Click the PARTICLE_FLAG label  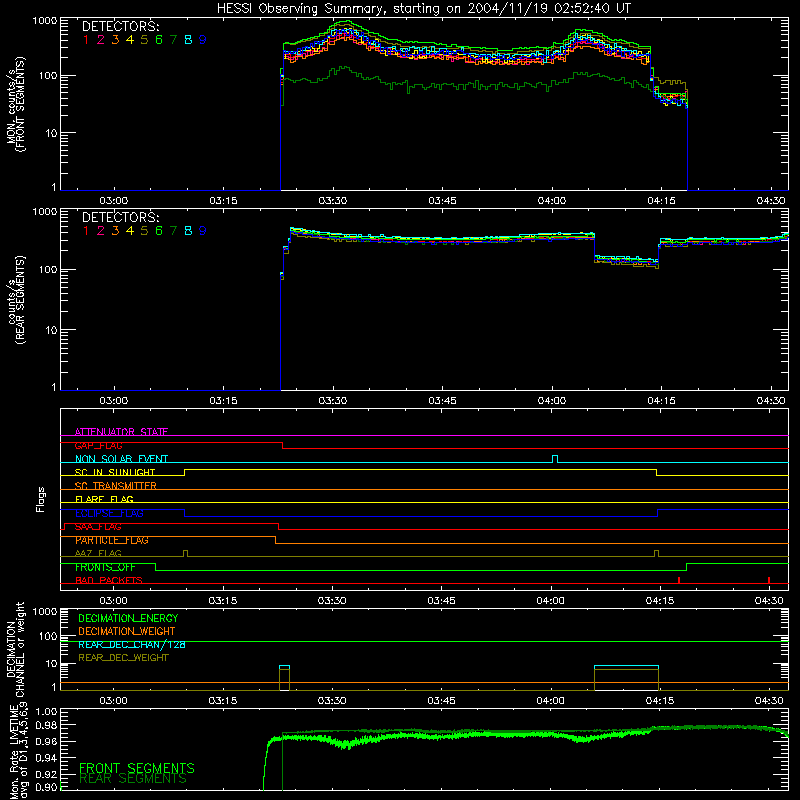pyautogui.click(x=112, y=540)
